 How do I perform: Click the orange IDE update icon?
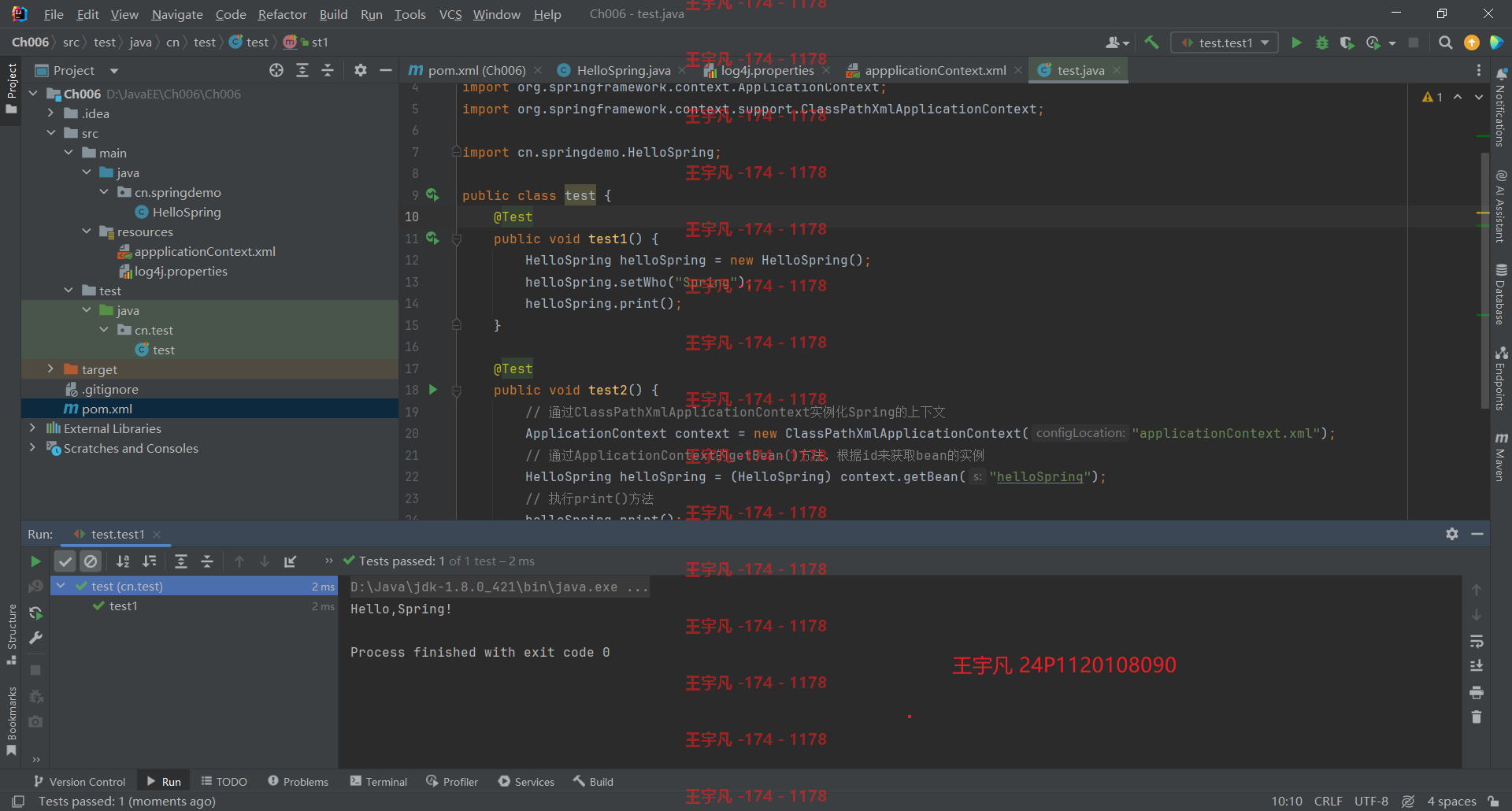1471,43
